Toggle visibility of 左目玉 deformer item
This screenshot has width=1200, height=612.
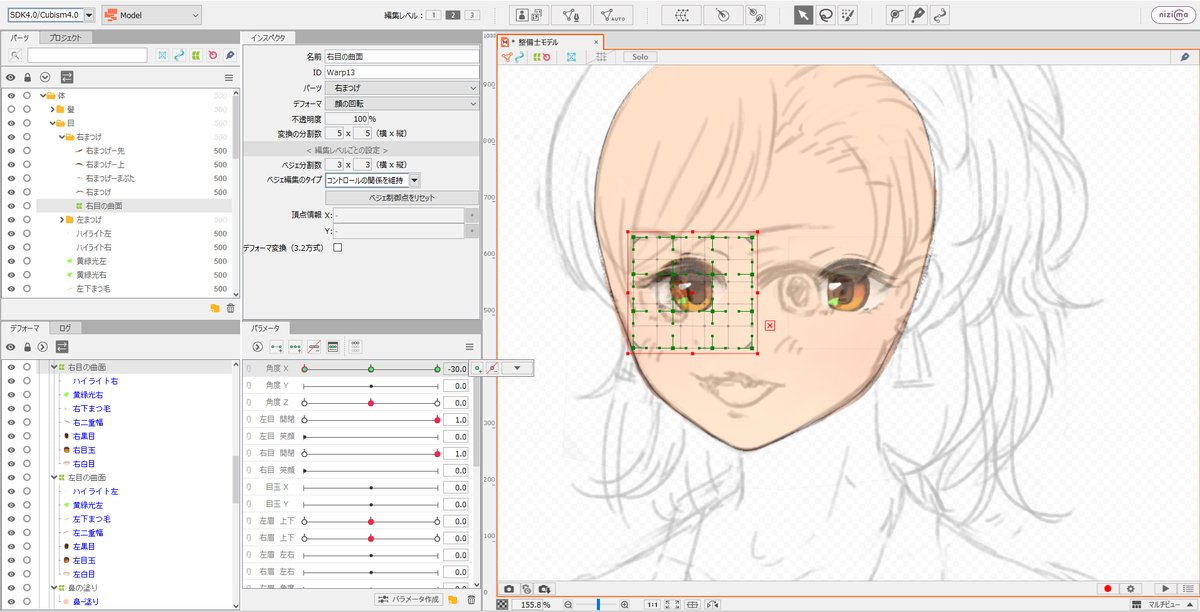tap(10, 561)
